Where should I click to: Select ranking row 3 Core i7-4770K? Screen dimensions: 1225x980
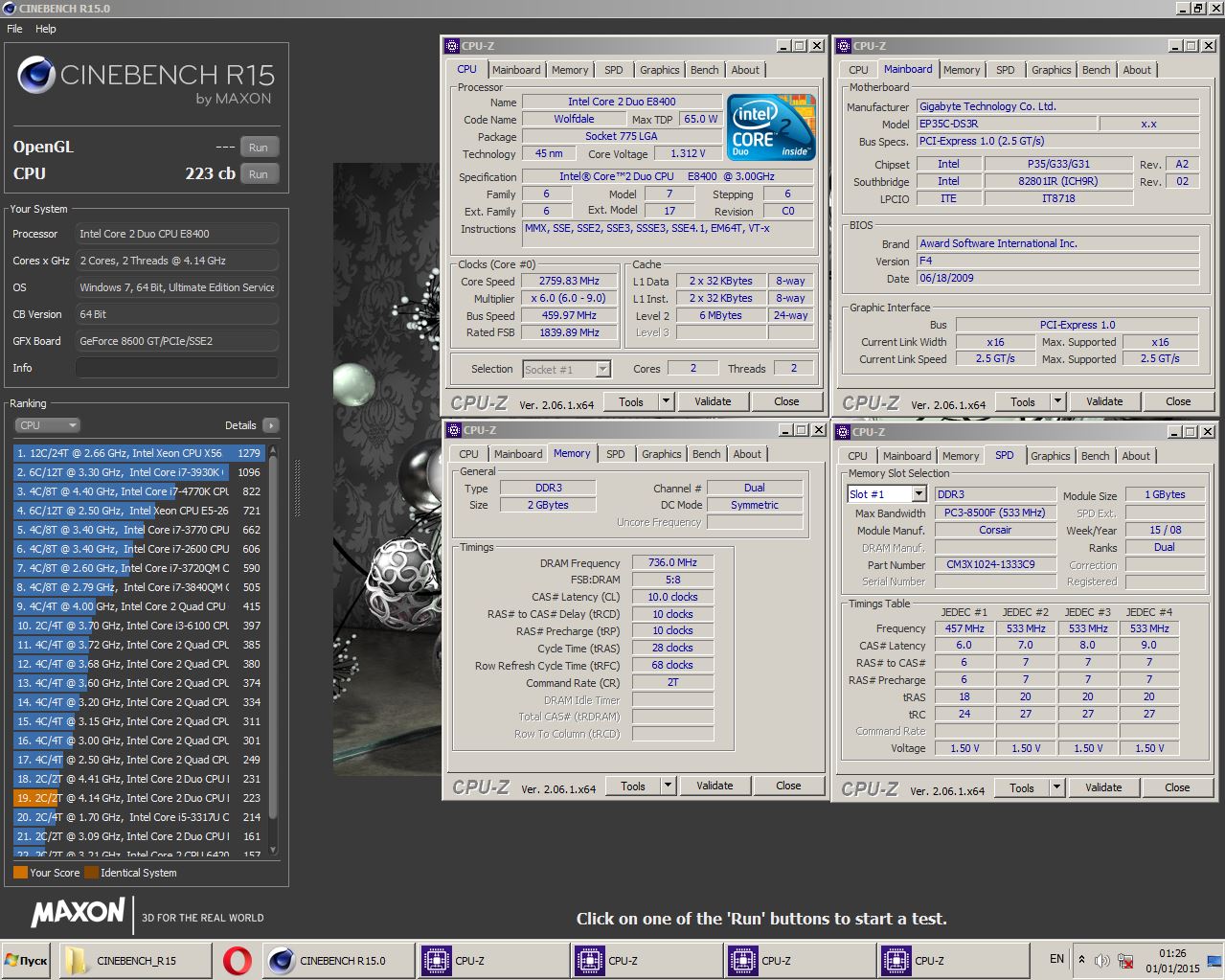tap(139, 491)
